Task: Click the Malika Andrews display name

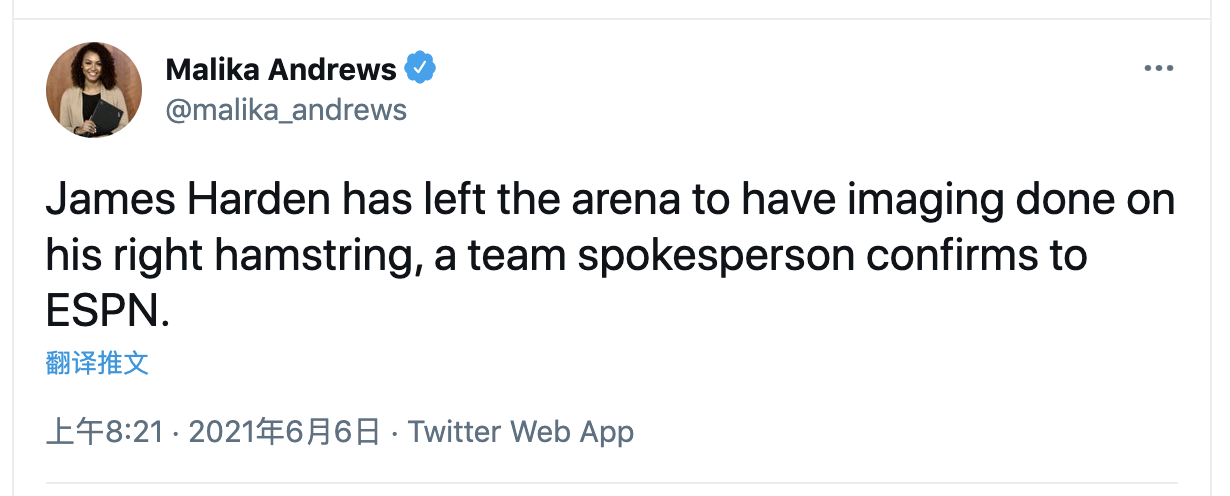Action: coord(280,69)
